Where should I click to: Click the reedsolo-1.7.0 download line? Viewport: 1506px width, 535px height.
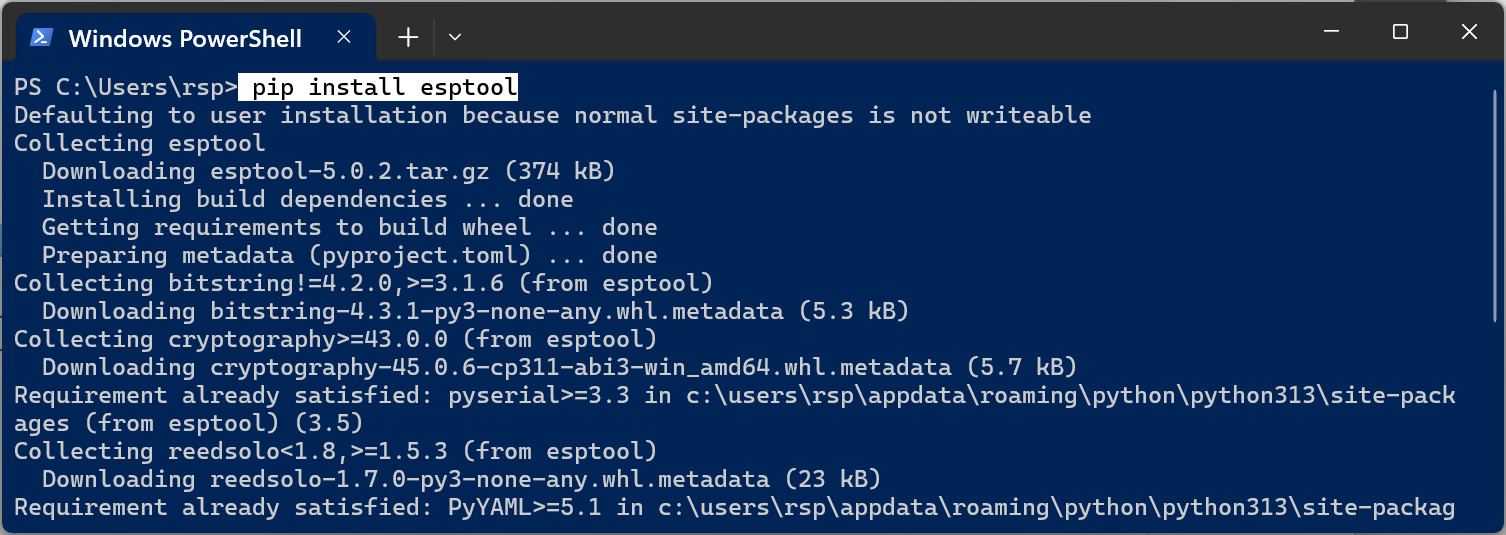coord(461,479)
